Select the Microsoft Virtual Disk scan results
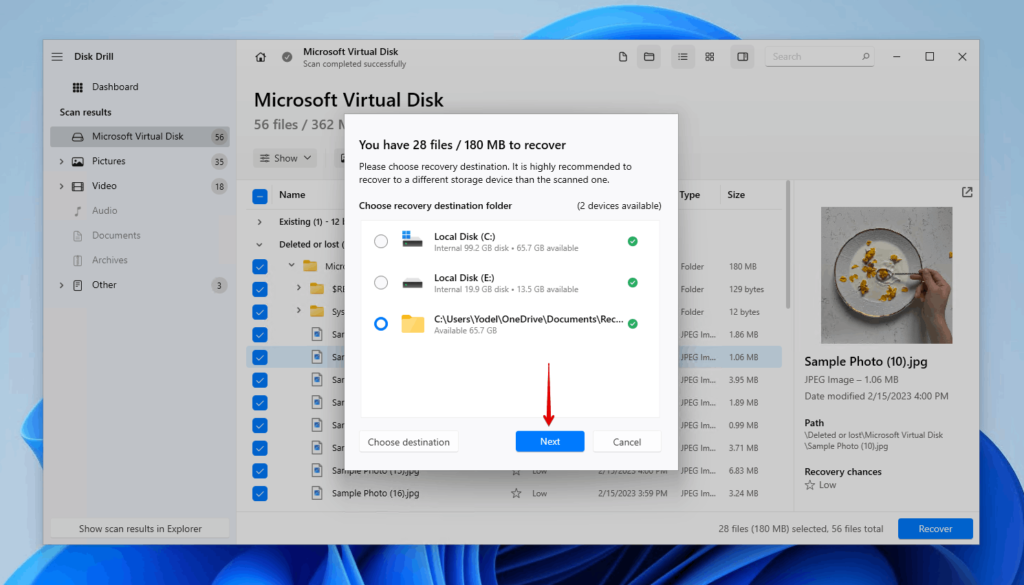1024x585 pixels. click(140, 135)
